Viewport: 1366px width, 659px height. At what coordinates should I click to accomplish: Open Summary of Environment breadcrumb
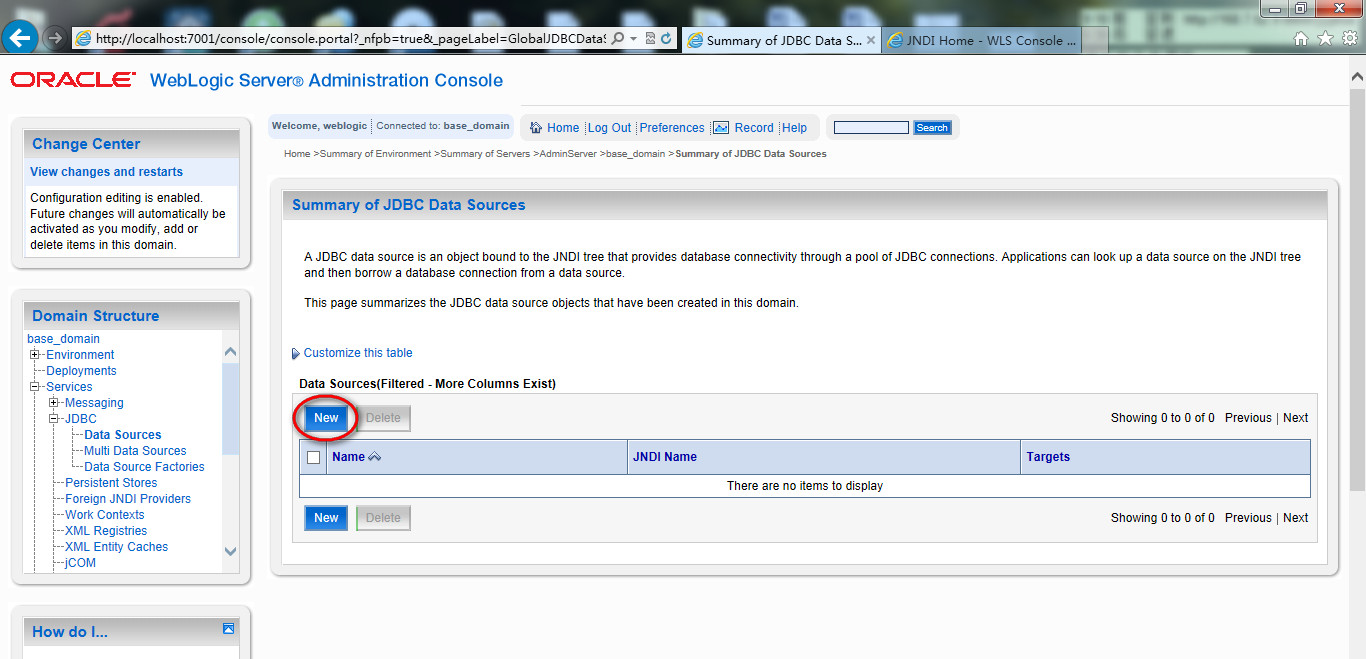click(376, 154)
